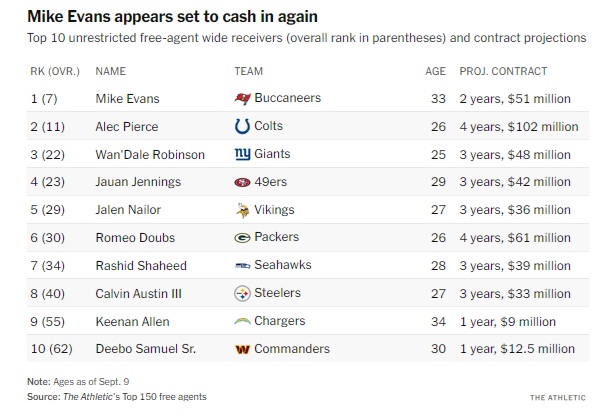This screenshot has height=418, width=604.
Task: Select player name Mike Evans
Action: pyautogui.click(x=127, y=99)
